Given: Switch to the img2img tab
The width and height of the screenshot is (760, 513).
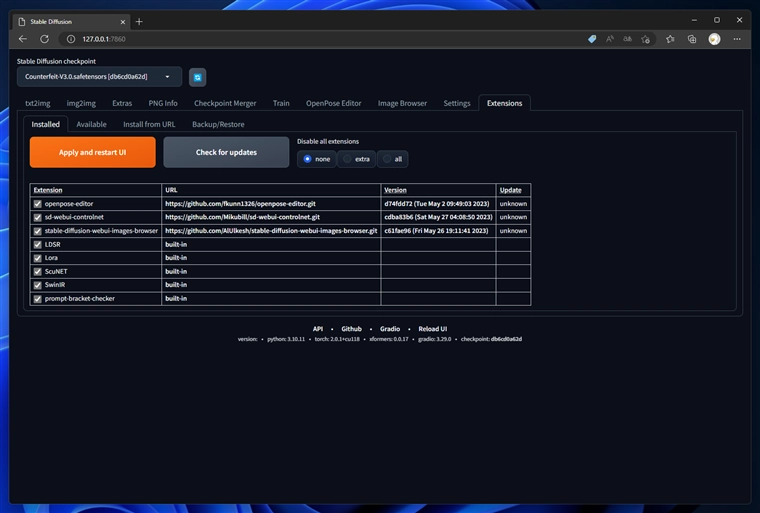Looking at the screenshot, I should point(81,103).
